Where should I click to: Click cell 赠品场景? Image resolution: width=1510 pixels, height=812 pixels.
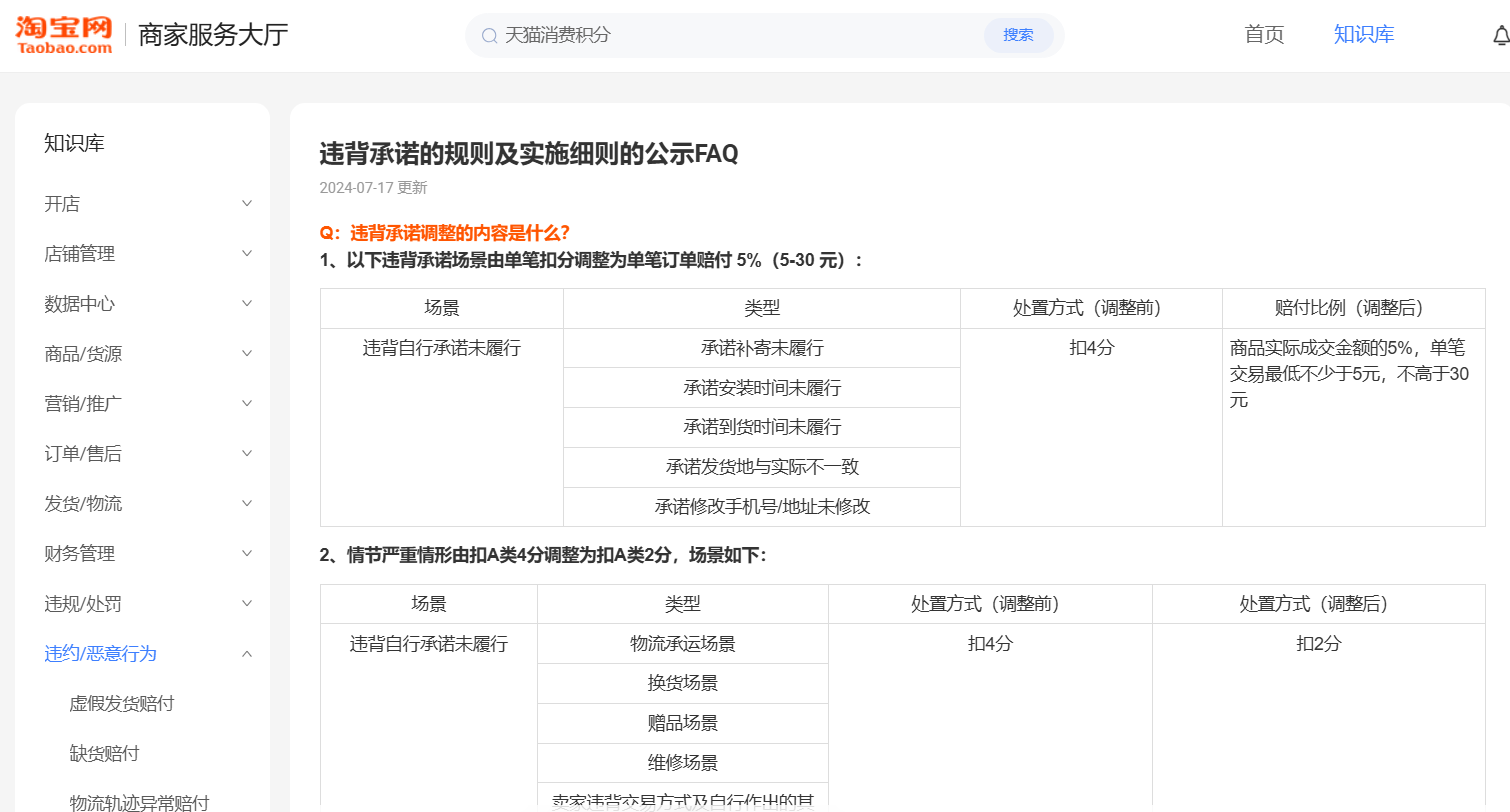683,724
